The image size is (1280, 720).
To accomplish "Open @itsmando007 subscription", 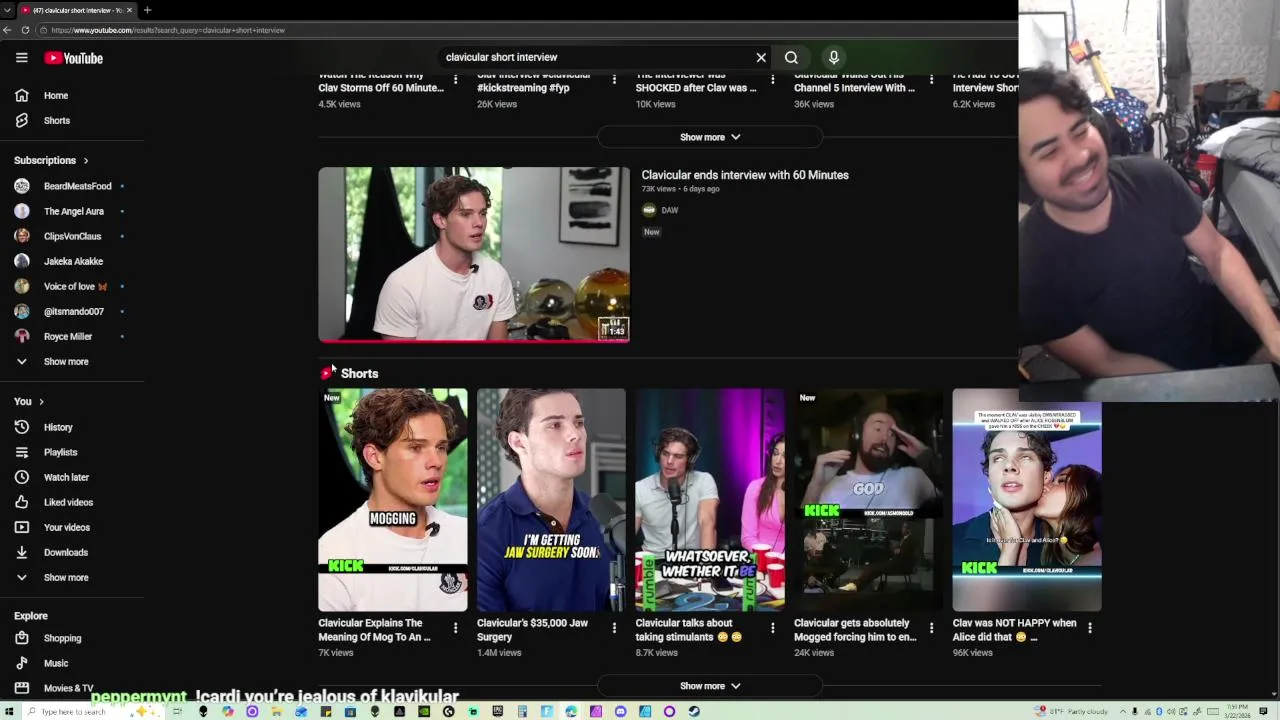I will click(72, 311).
